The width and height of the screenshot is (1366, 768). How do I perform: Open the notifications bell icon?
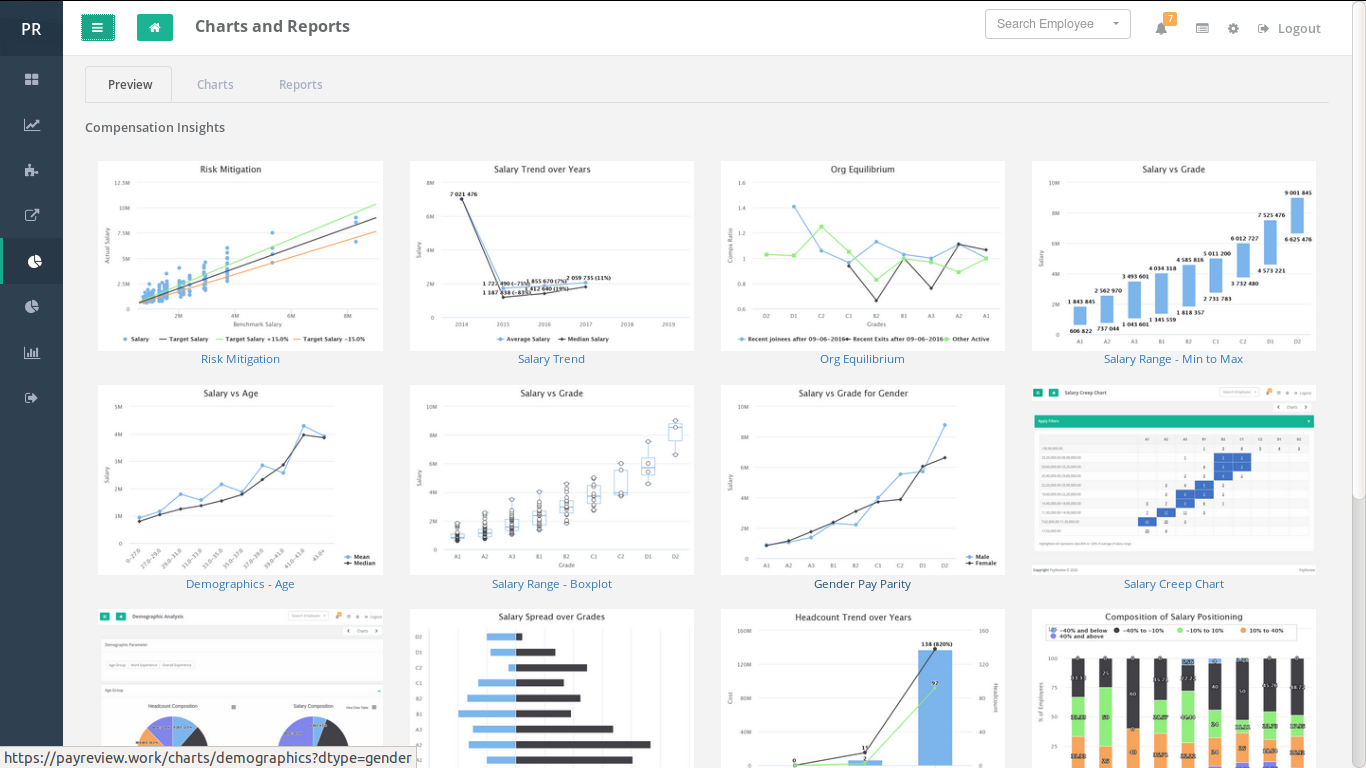[1161, 28]
